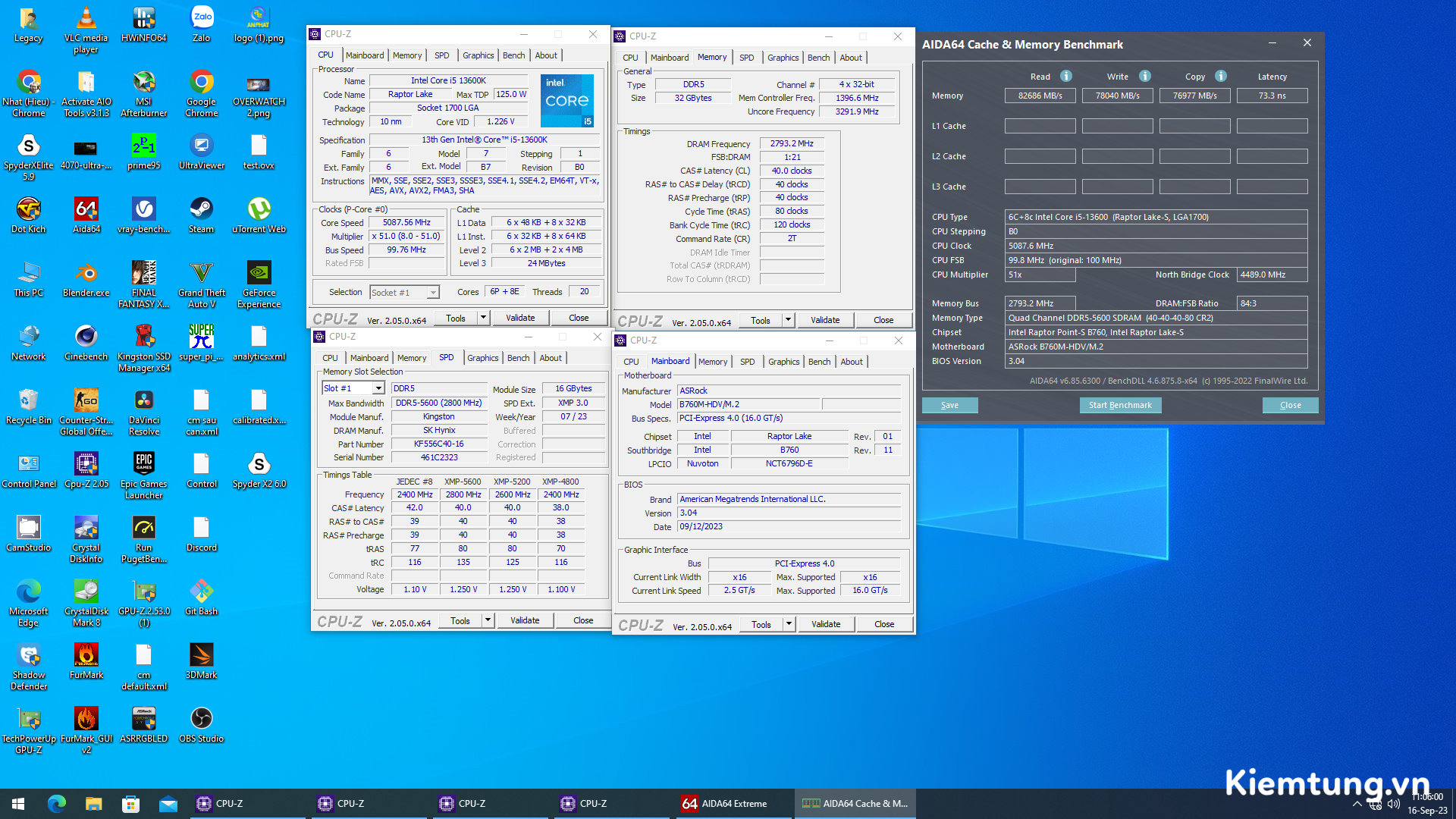The image size is (1456, 819).
Task: Open MSI Afterburner desktop icon
Action: 143,94
